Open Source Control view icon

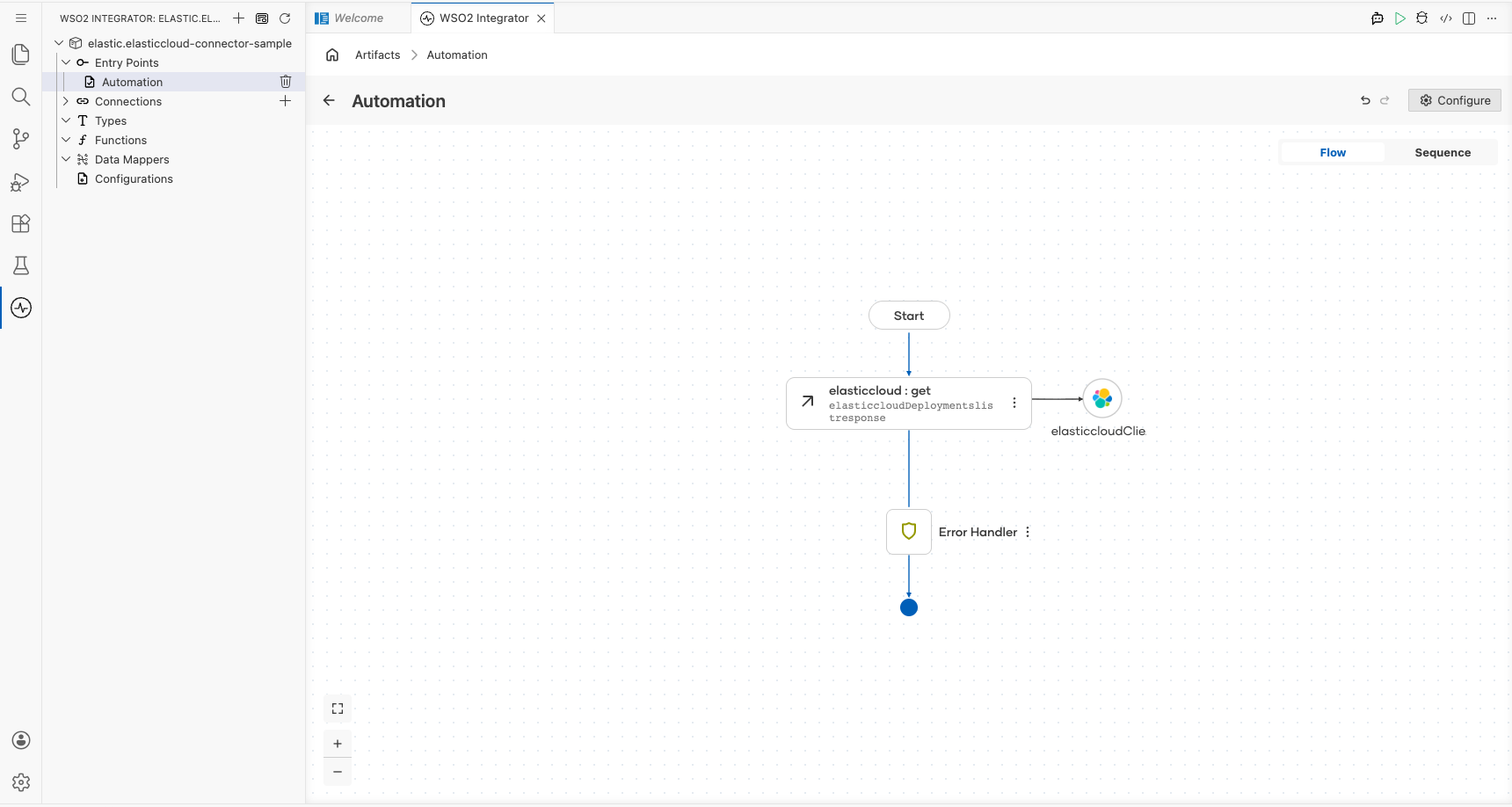tap(21, 139)
